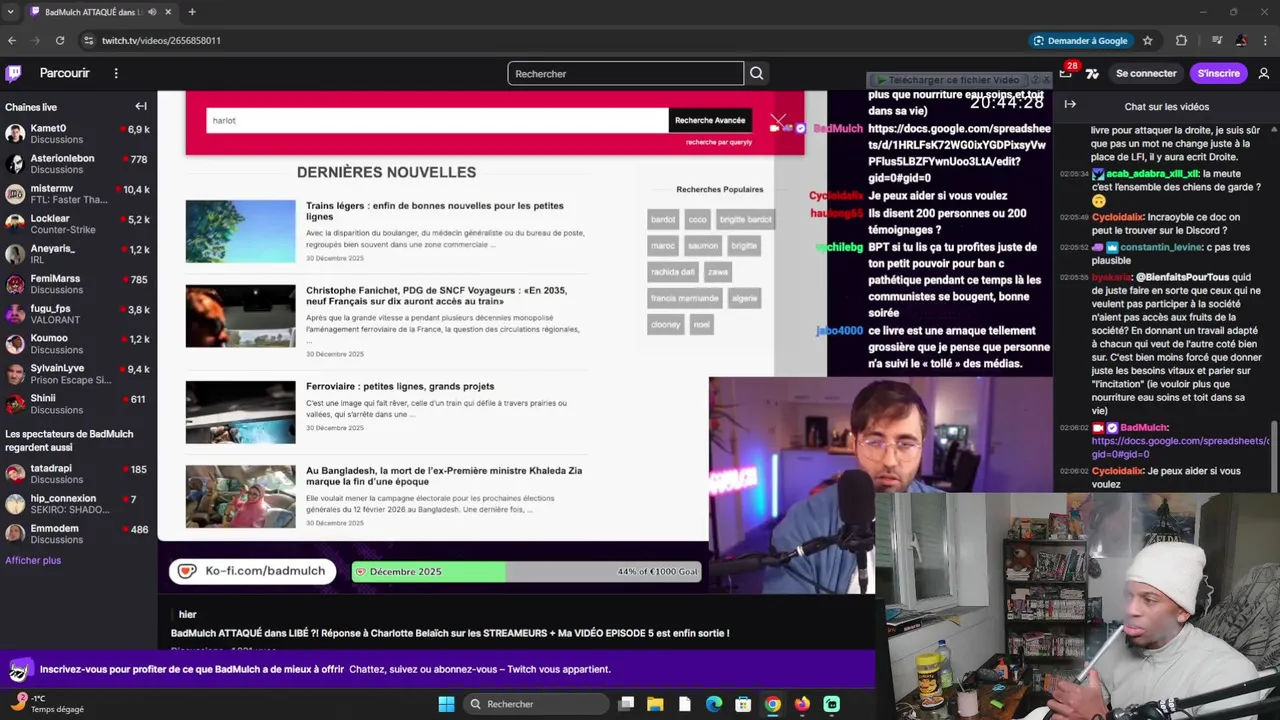1280x720 pixels.
Task: Open FemiMarss channel in the sidebar
Action: (x=78, y=284)
